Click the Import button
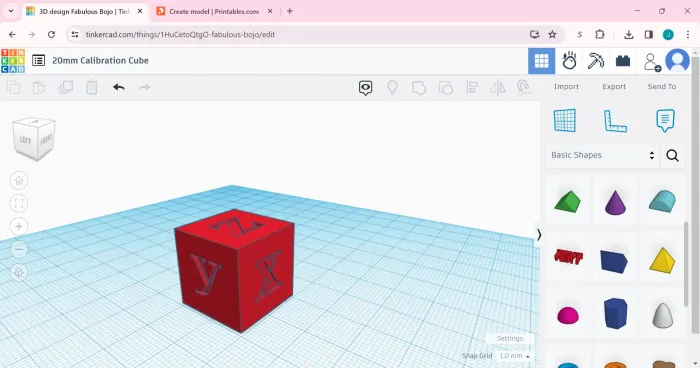 point(566,87)
